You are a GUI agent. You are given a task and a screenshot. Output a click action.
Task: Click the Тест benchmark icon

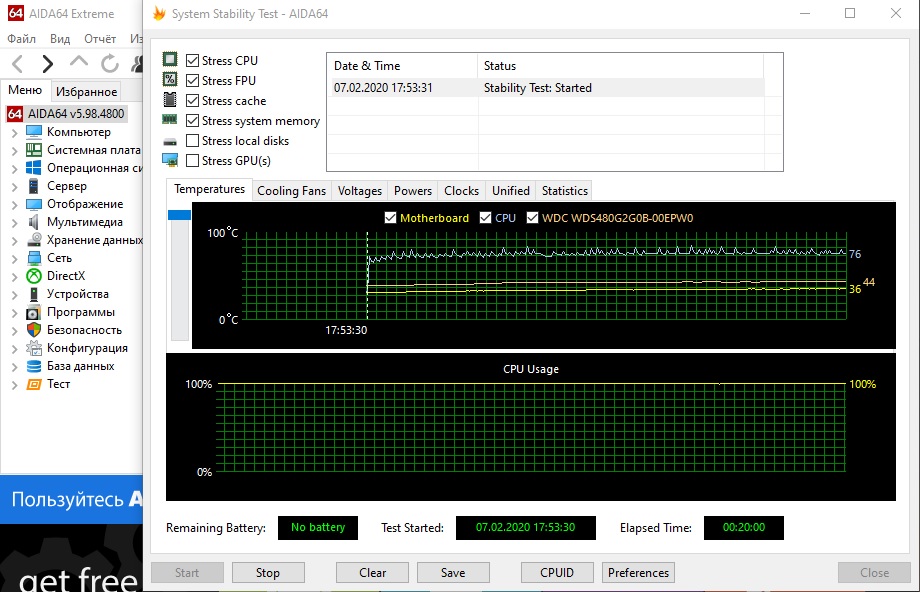34,384
